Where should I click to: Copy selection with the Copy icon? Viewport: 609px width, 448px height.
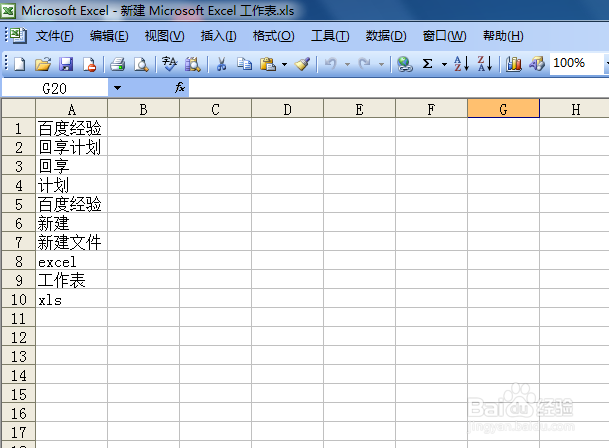pos(244,64)
